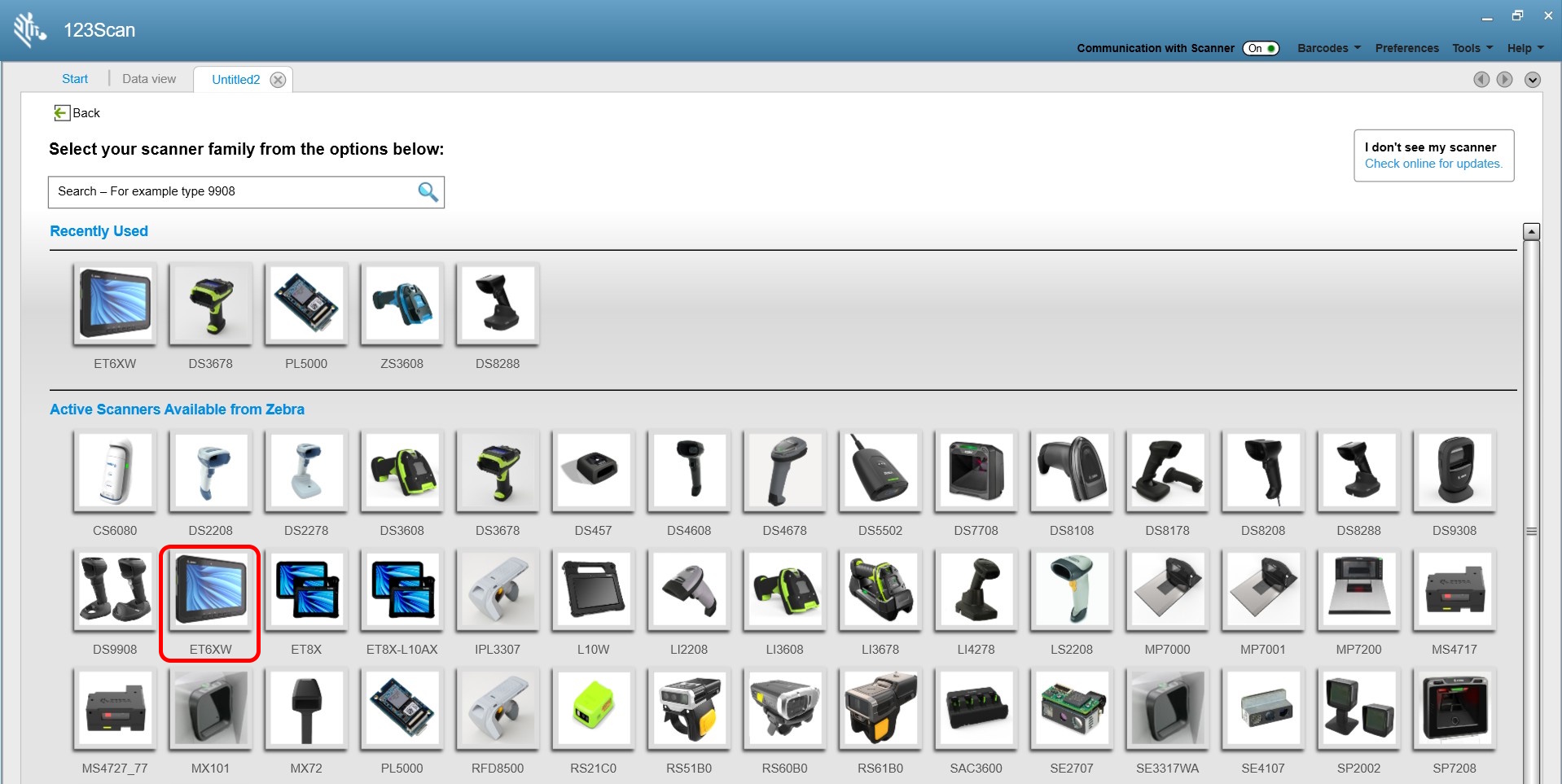Choose the DS2208 scanner family
Image resolution: width=1562 pixels, height=784 pixels.
pos(211,471)
